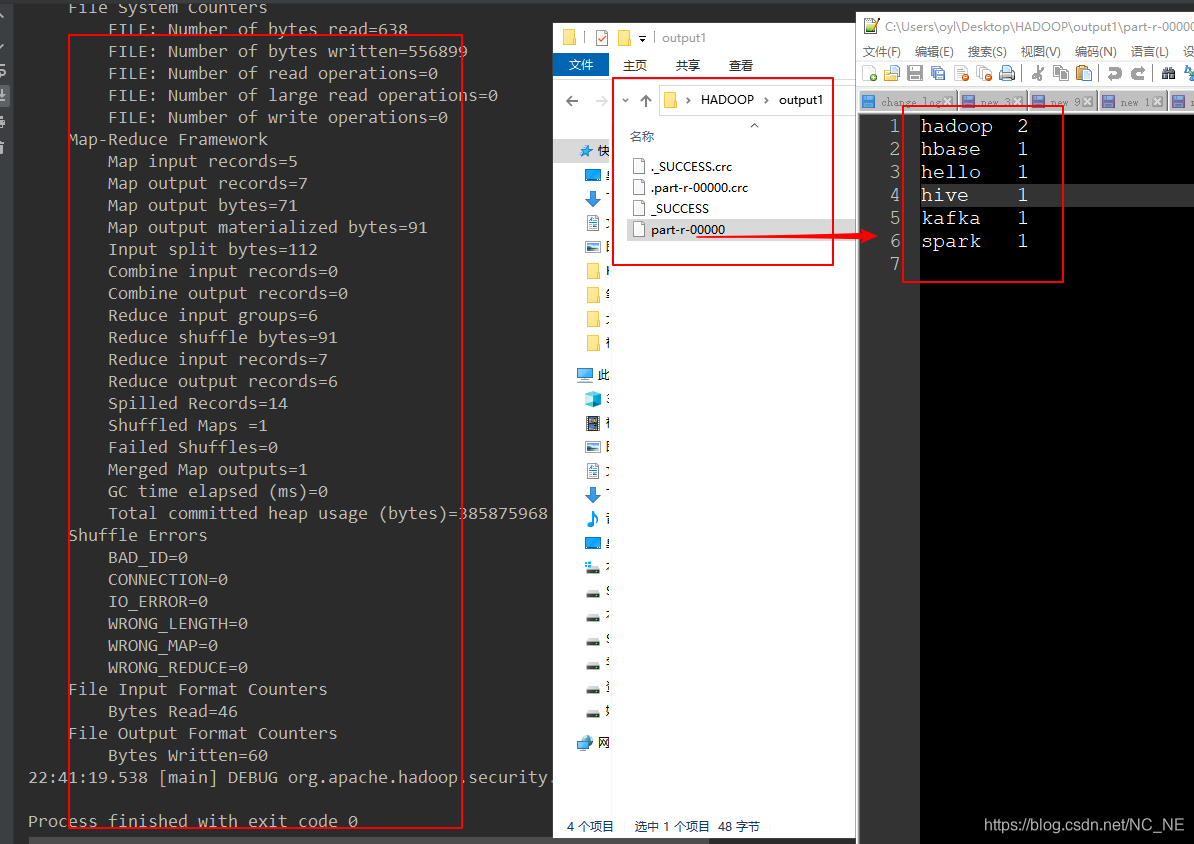Open the Customize Quick Access Toolbar dropdown

pyautogui.click(x=643, y=38)
